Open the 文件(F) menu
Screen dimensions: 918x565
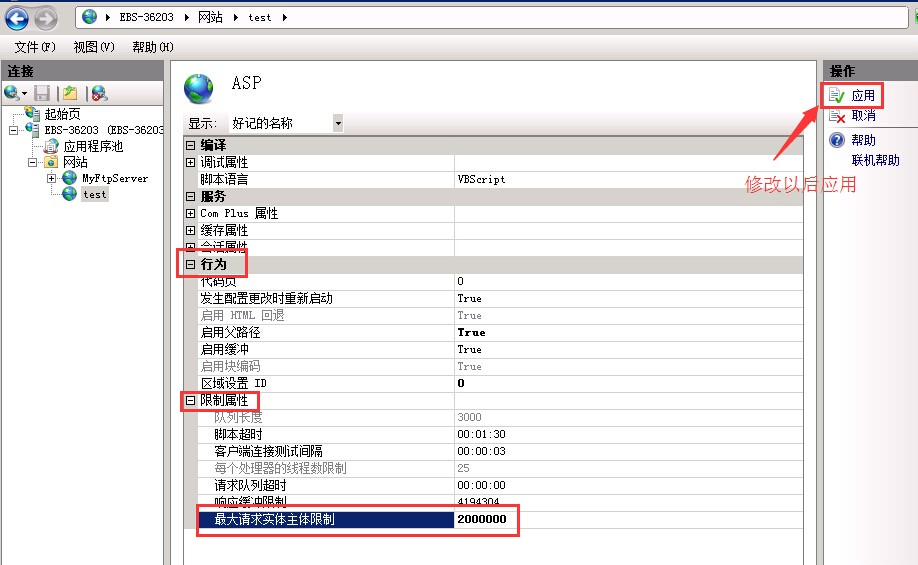(x=35, y=47)
